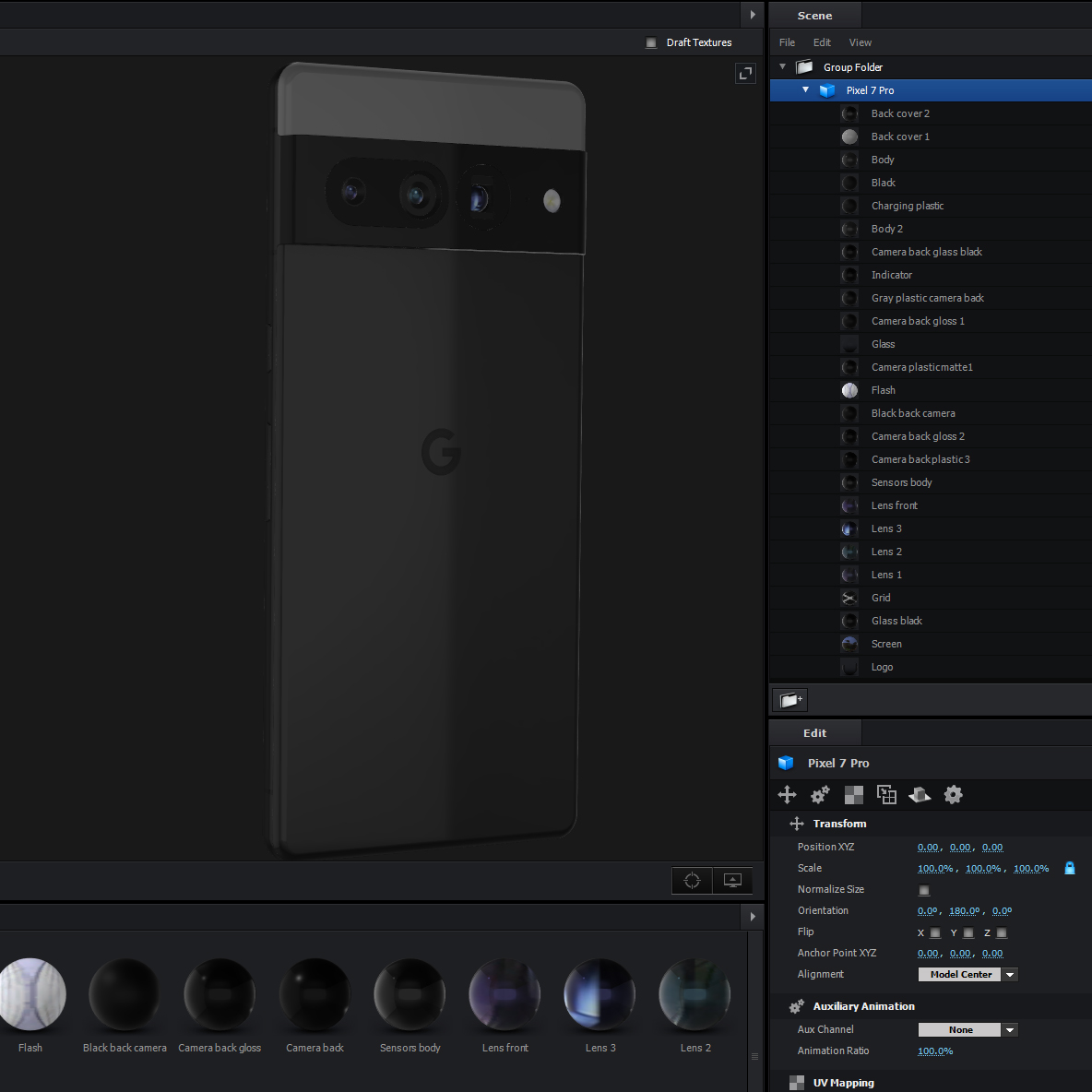Select the Charging plastic tree item
1092x1092 pixels.
(931, 206)
